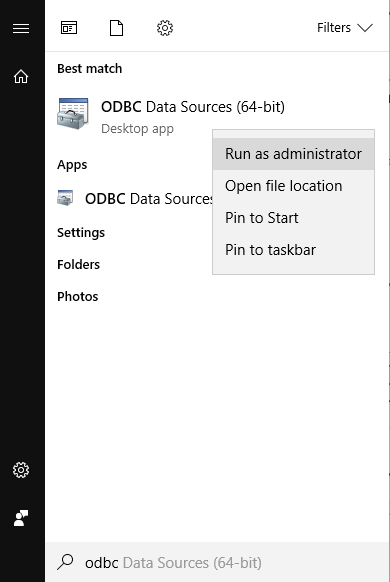Click the ODBC toolbox icon under Best match
This screenshot has height=582, width=390.
click(x=73, y=114)
